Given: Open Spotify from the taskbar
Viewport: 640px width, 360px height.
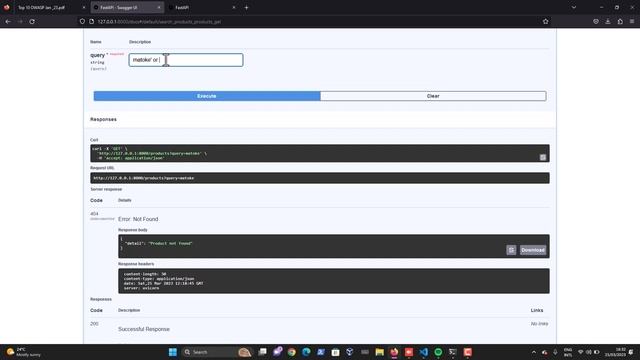Looking at the screenshot, I should coord(438,352).
